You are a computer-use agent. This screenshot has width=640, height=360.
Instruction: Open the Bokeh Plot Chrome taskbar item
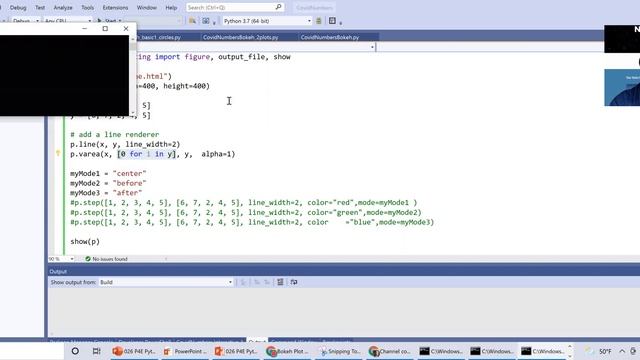(287, 351)
